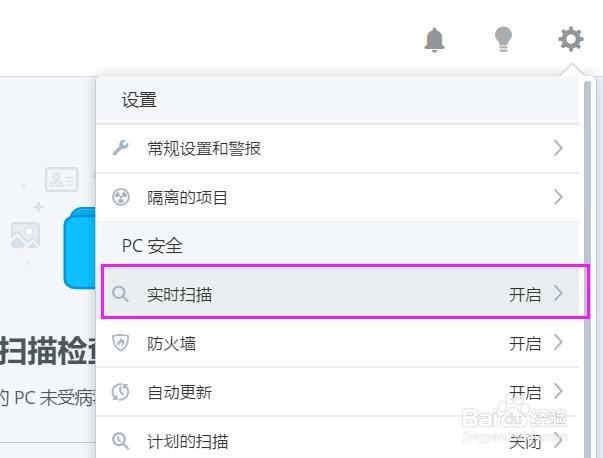Select 常规设置和警报 text label

(204, 148)
